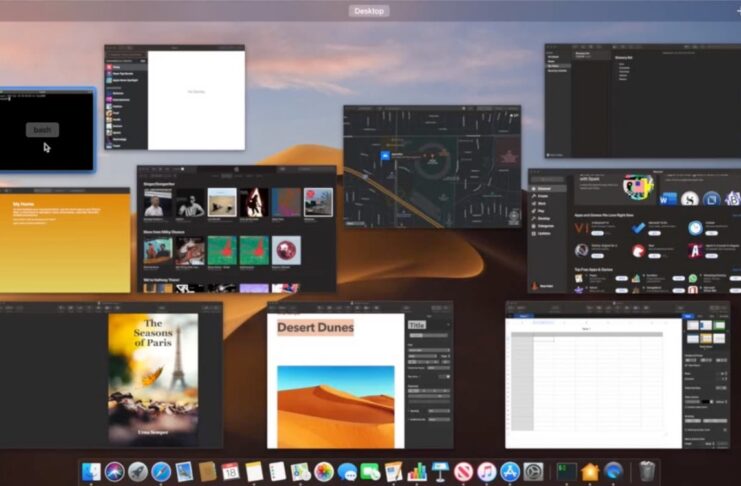Open Messages speech bubble icon in Dock
This screenshot has width=741, height=486.
347,471
